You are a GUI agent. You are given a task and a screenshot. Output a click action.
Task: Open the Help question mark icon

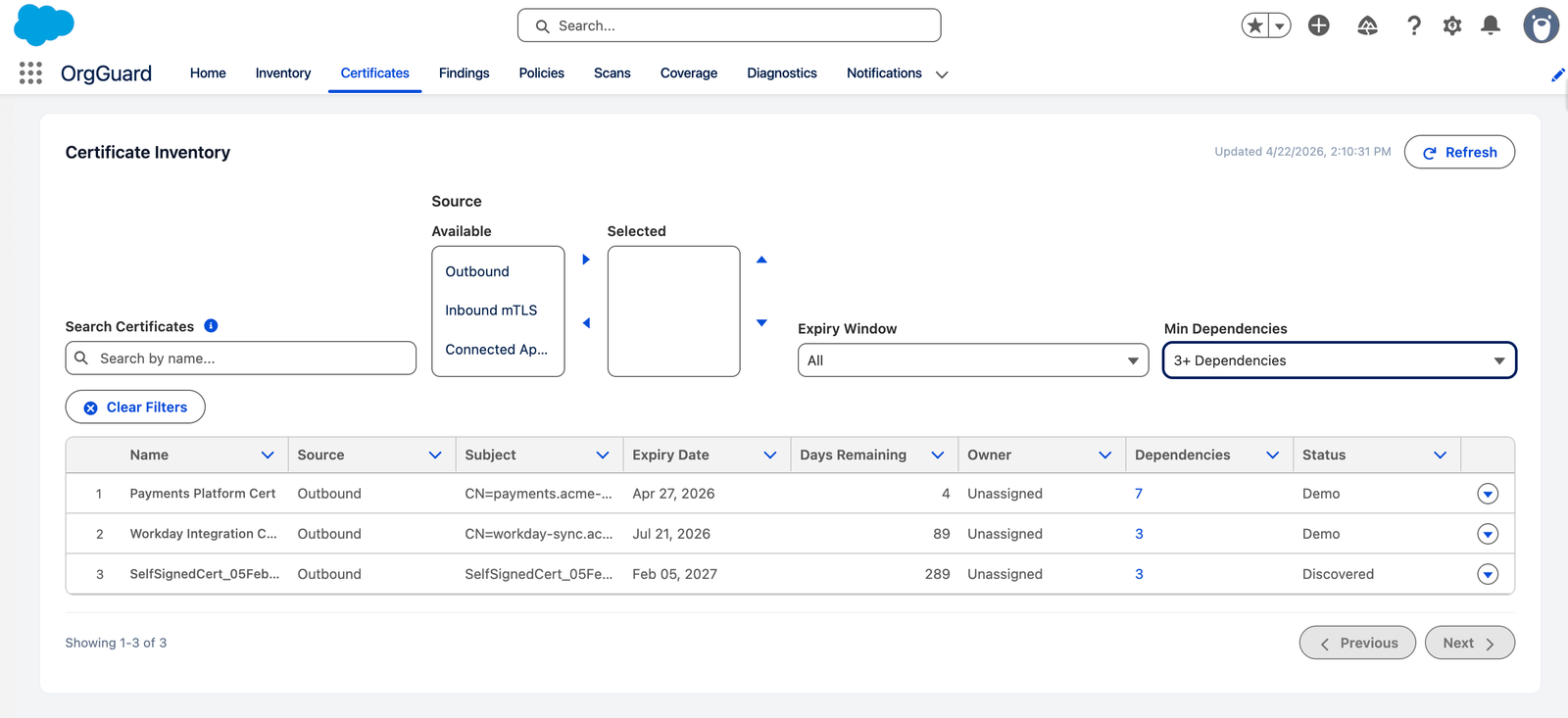point(1413,25)
